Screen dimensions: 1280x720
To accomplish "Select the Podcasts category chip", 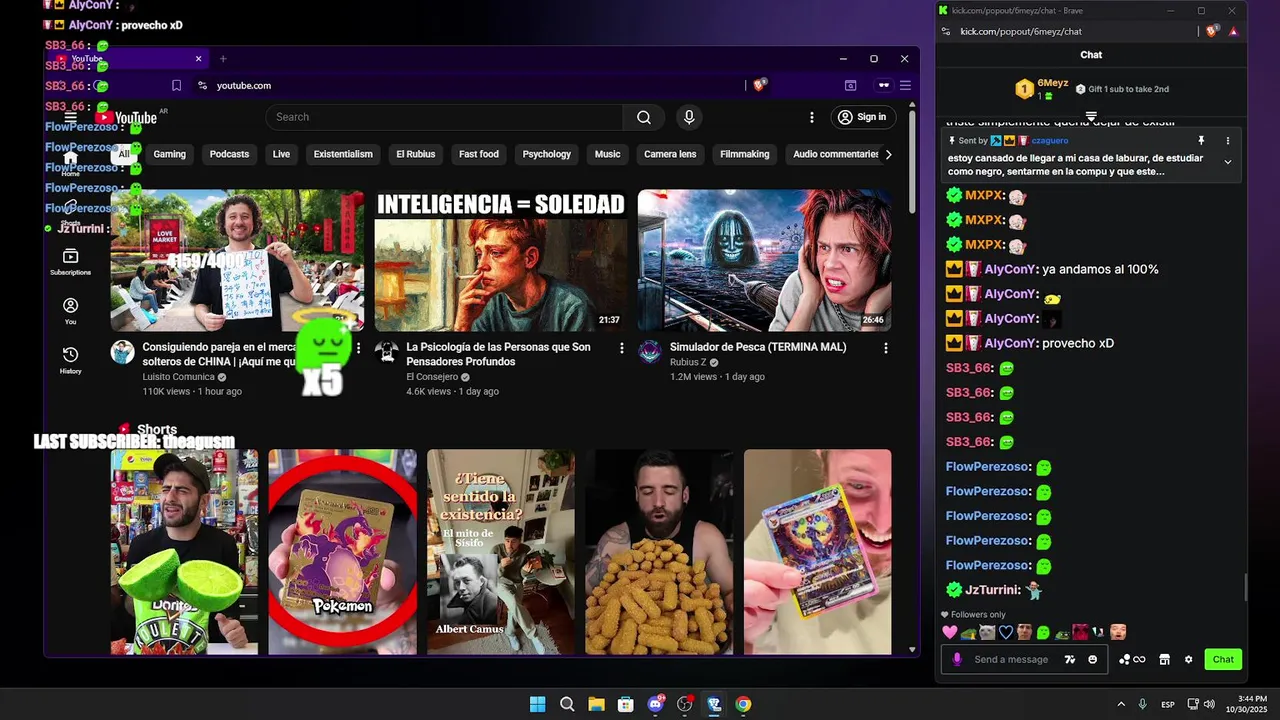I will click(x=229, y=154).
